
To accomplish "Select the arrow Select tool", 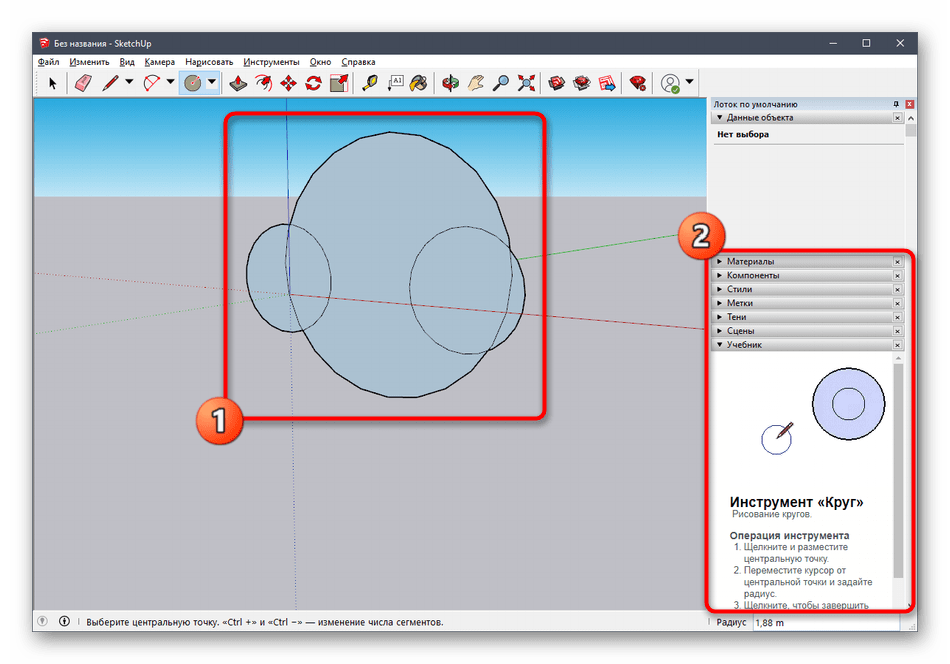I will tap(53, 83).
